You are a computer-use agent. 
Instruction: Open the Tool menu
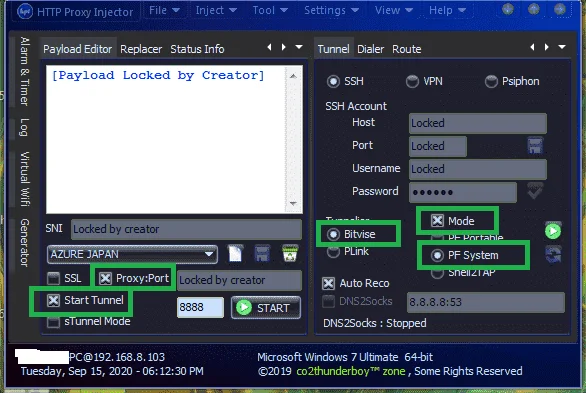click(270, 10)
